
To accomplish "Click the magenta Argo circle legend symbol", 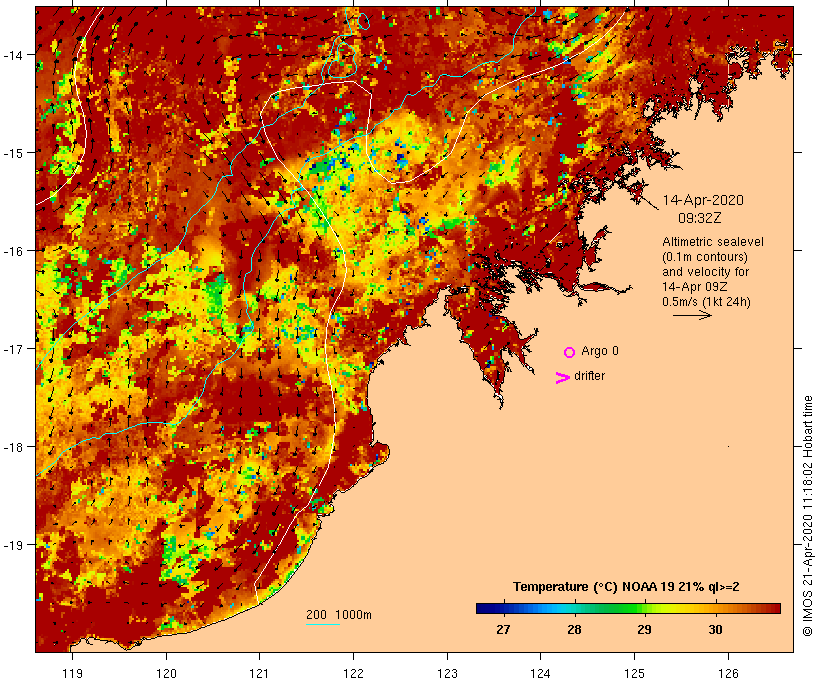I will point(570,352).
